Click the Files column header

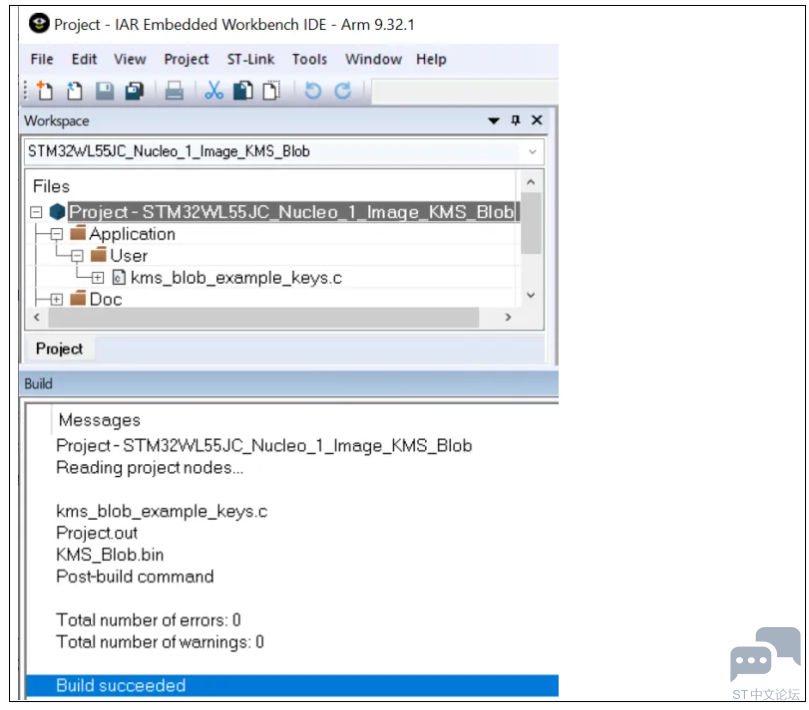click(51, 186)
